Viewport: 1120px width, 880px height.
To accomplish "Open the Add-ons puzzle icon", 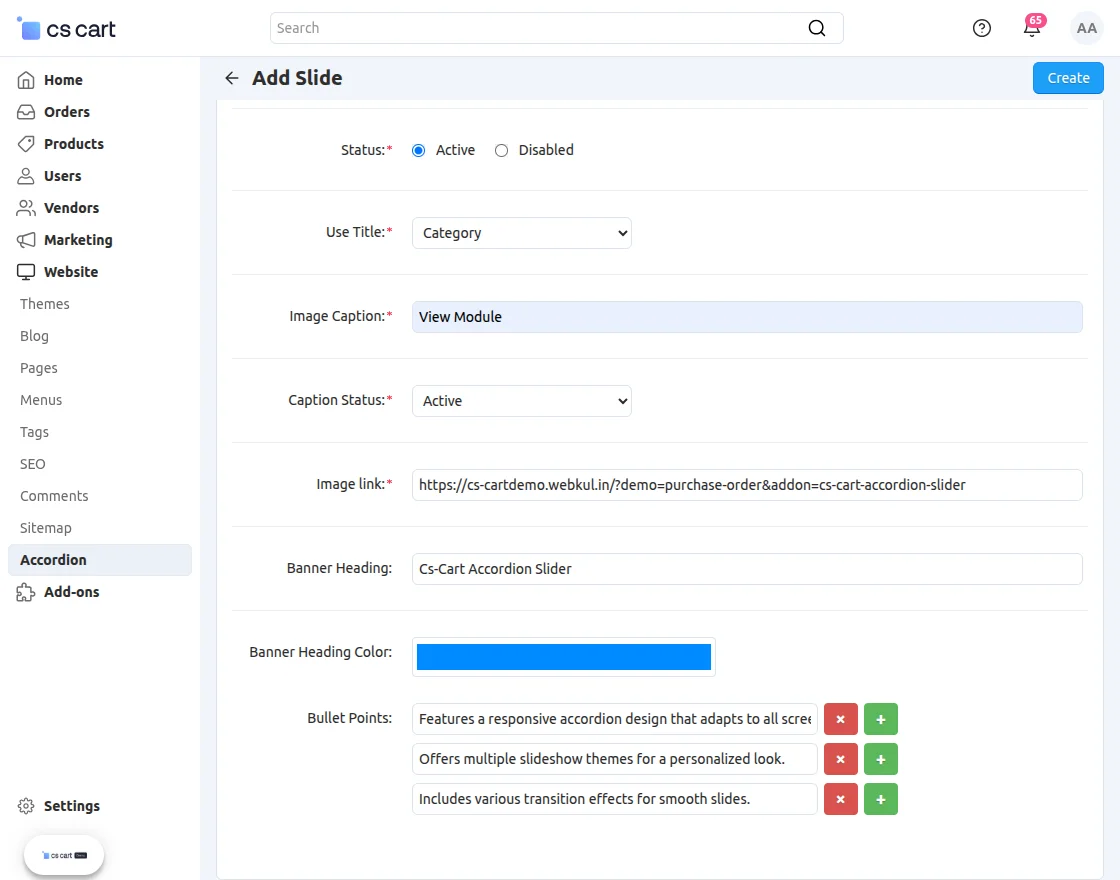I will [24, 592].
